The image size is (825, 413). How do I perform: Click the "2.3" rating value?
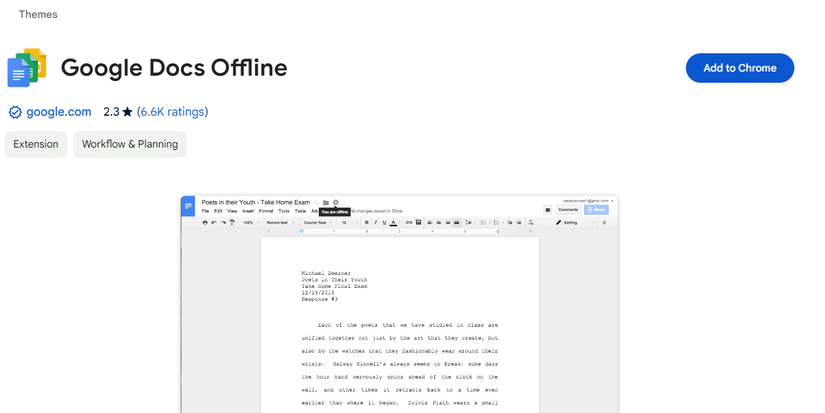coord(111,112)
